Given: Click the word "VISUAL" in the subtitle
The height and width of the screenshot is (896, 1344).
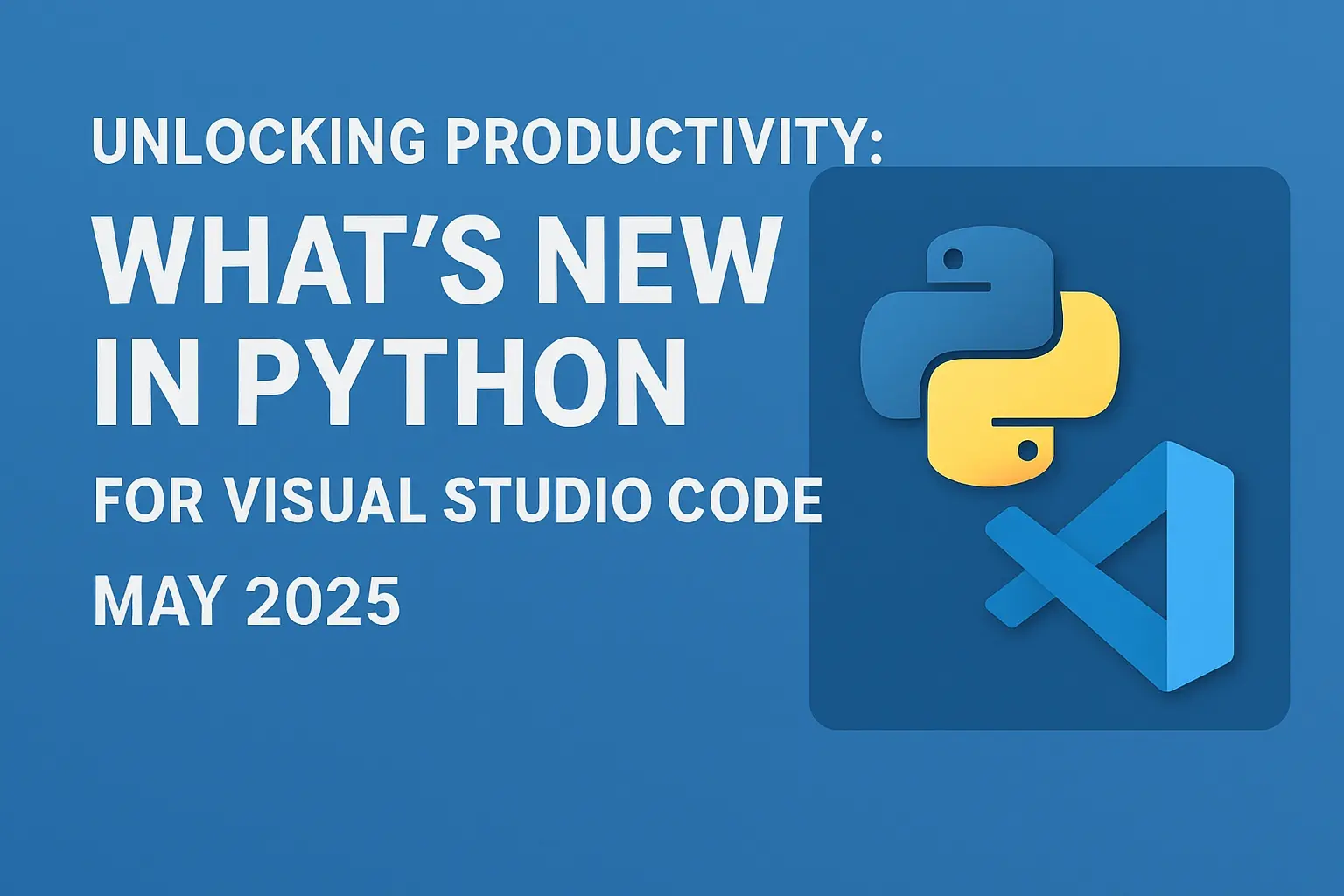Looking at the screenshot, I should point(325,500).
